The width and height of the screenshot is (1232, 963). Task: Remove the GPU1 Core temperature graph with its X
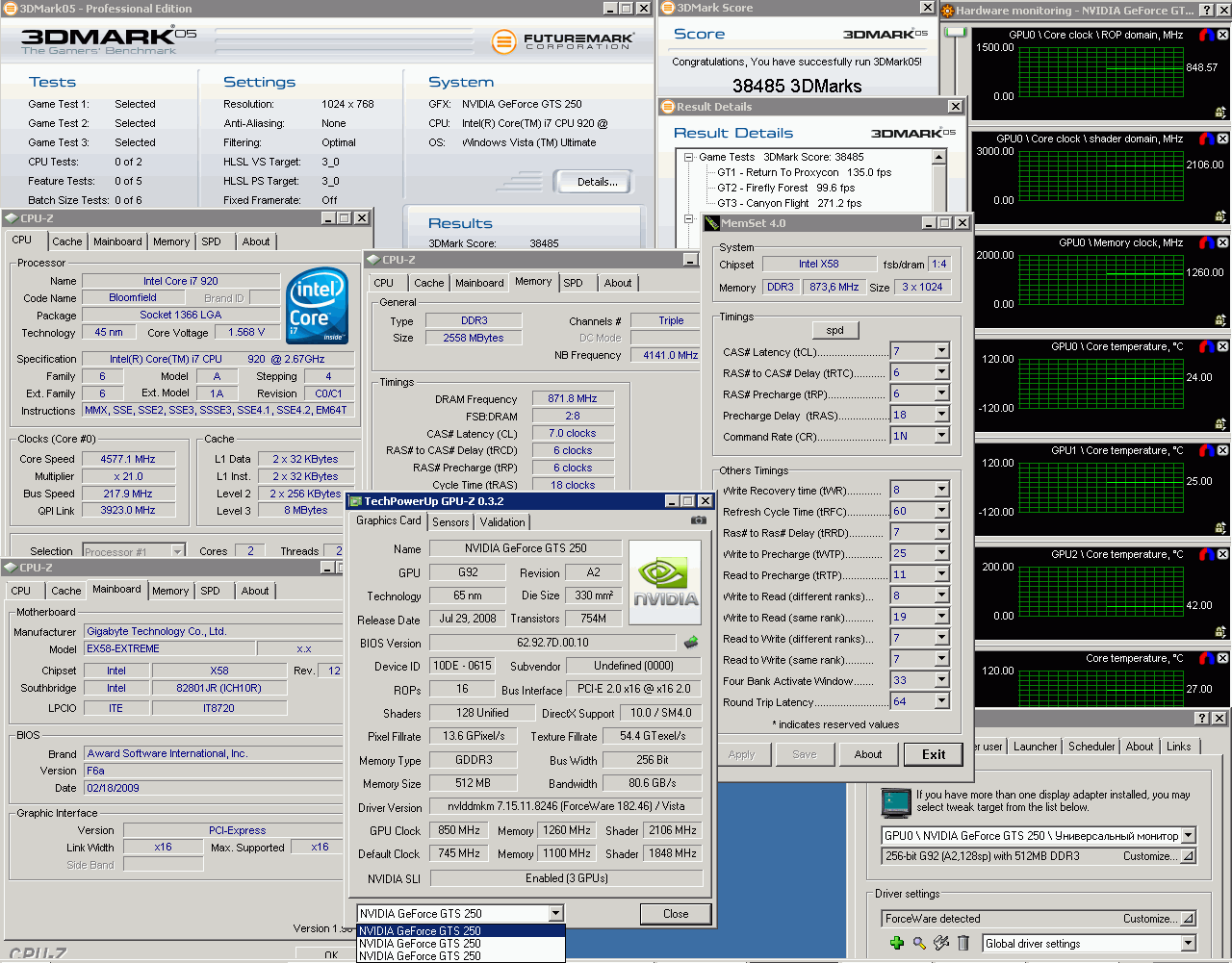[x=1222, y=450]
